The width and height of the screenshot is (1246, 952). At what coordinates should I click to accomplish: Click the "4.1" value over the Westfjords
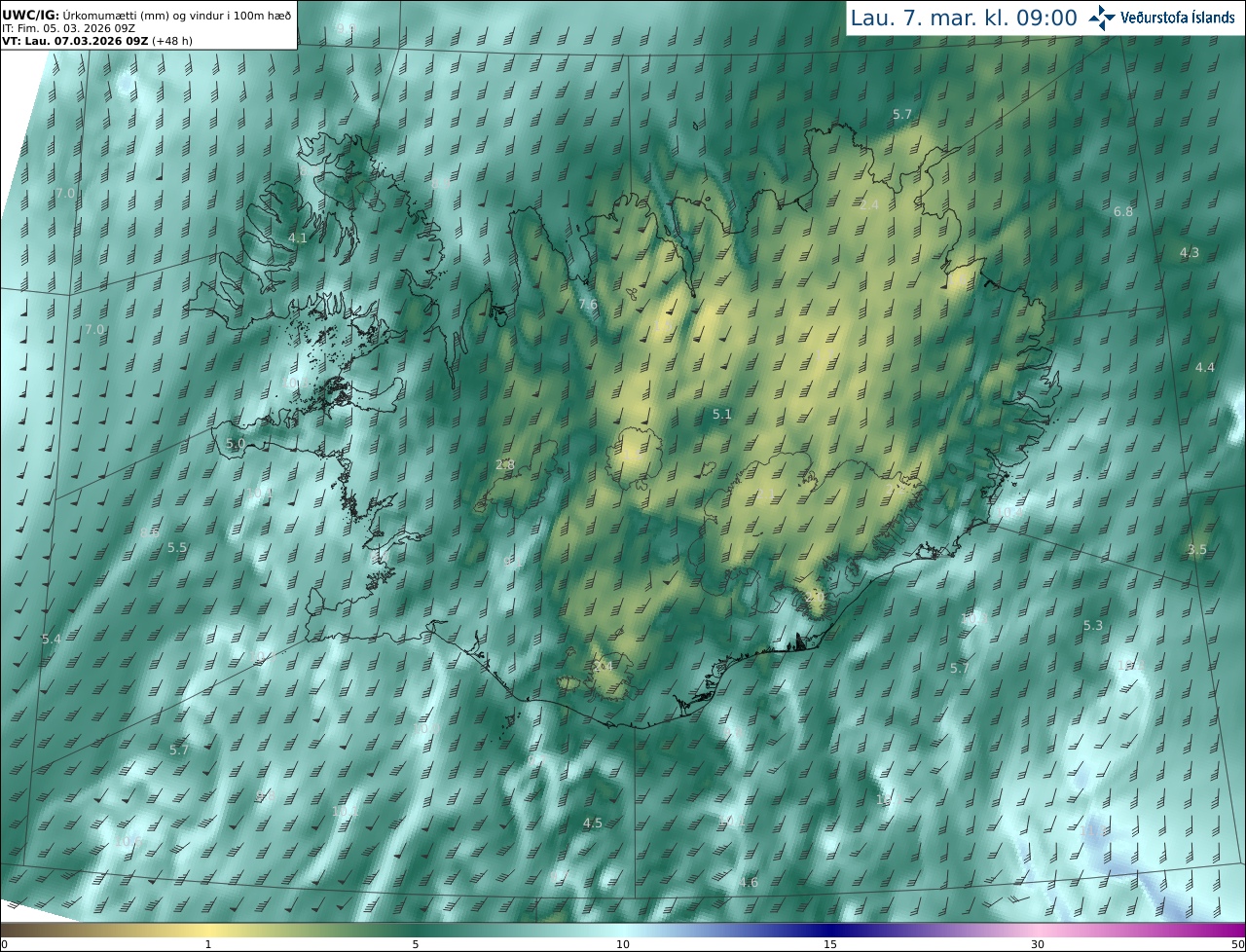298,238
